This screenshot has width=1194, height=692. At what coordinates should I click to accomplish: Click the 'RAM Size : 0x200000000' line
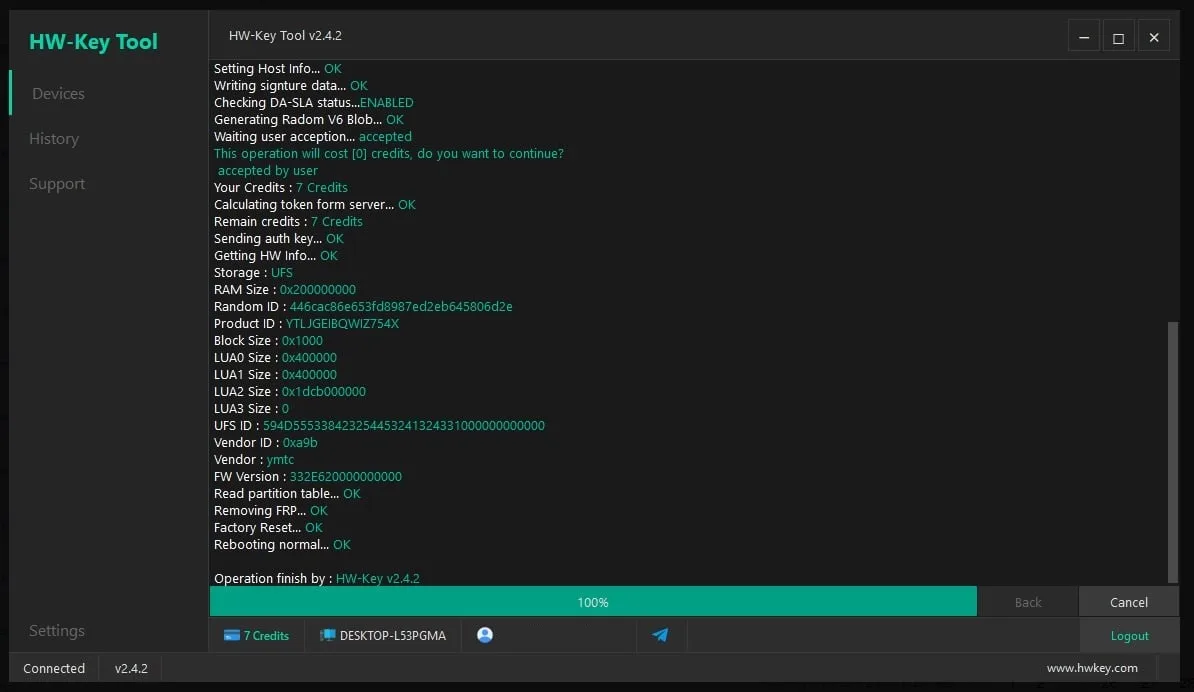[x=285, y=290]
